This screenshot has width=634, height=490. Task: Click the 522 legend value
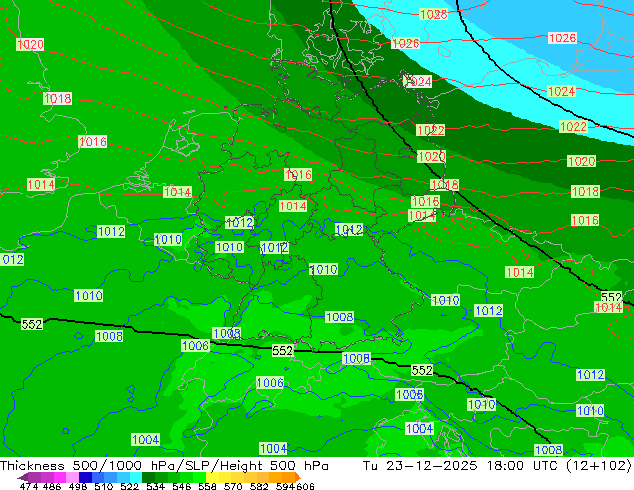tap(129, 486)
